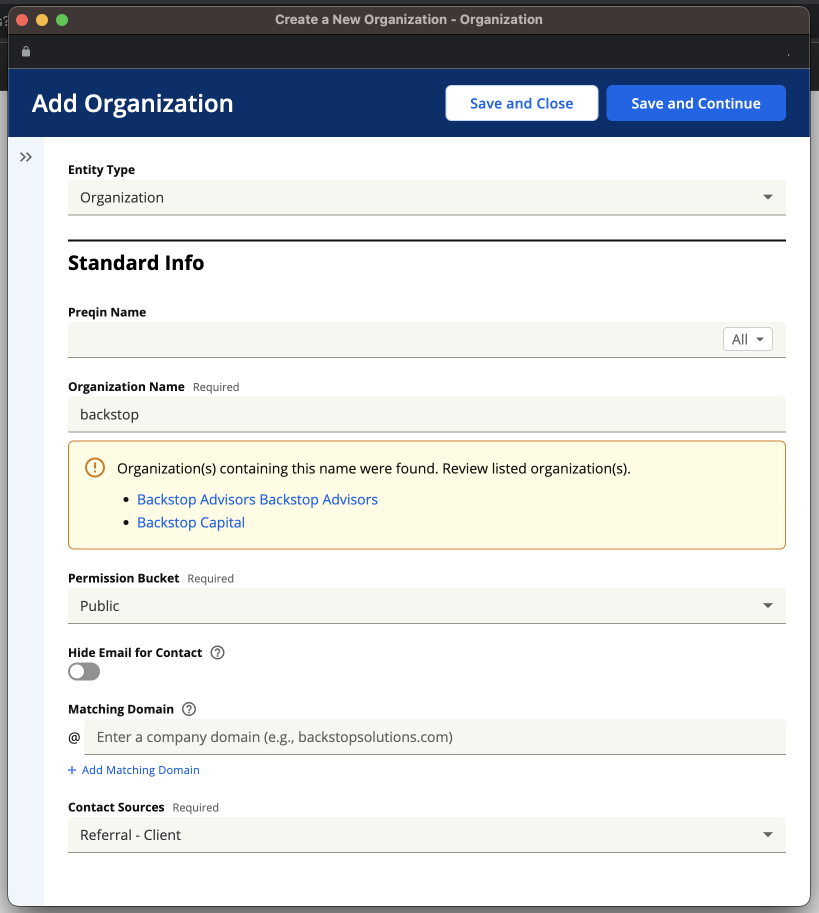The height and width of the screenshot is (913, 819).
Task: Click into the Matching Domain input field
Action: pyautogui.click(x=435, y=737)
